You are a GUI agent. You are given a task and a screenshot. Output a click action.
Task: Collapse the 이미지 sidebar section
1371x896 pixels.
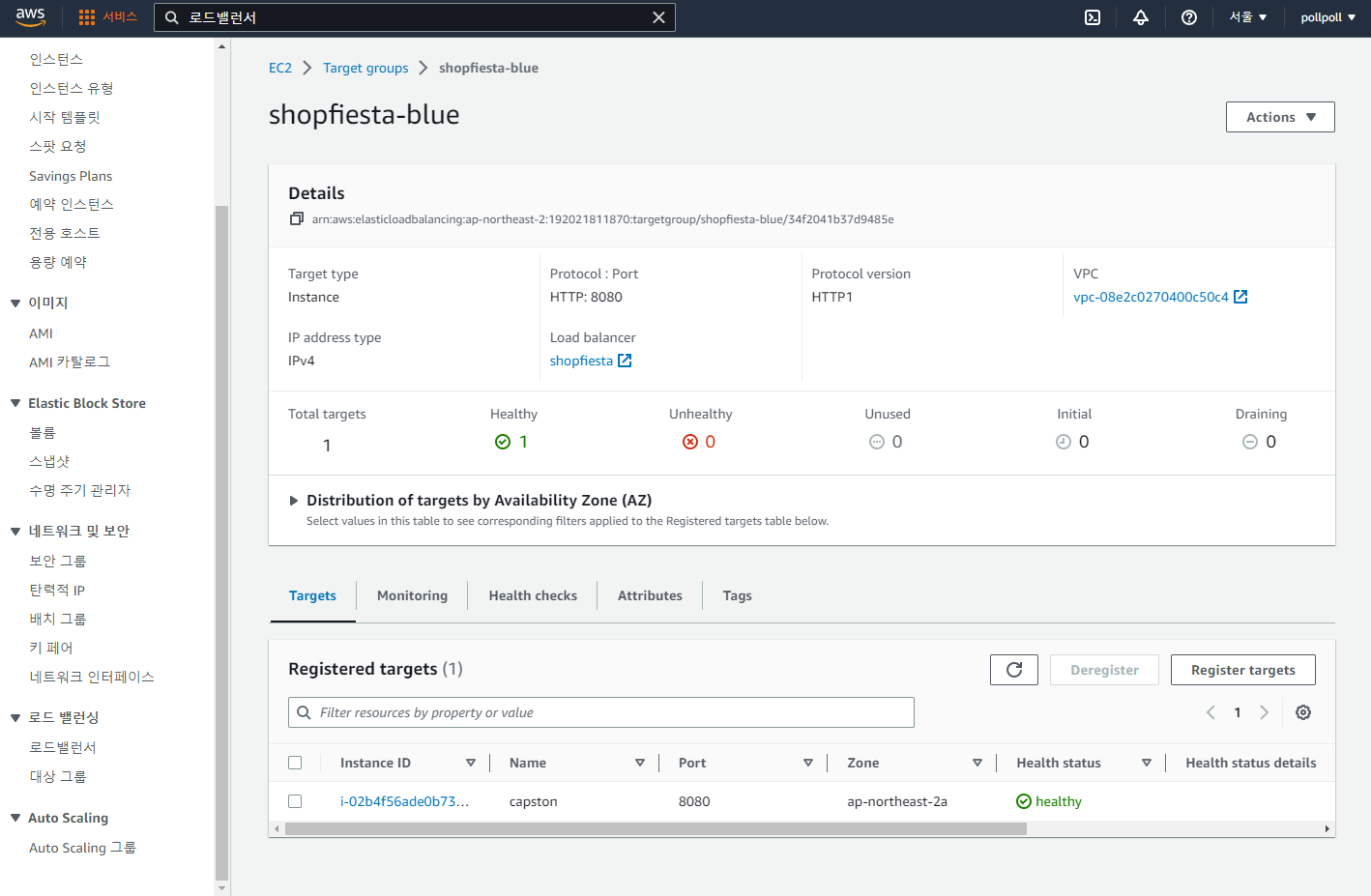click(15, 303)
